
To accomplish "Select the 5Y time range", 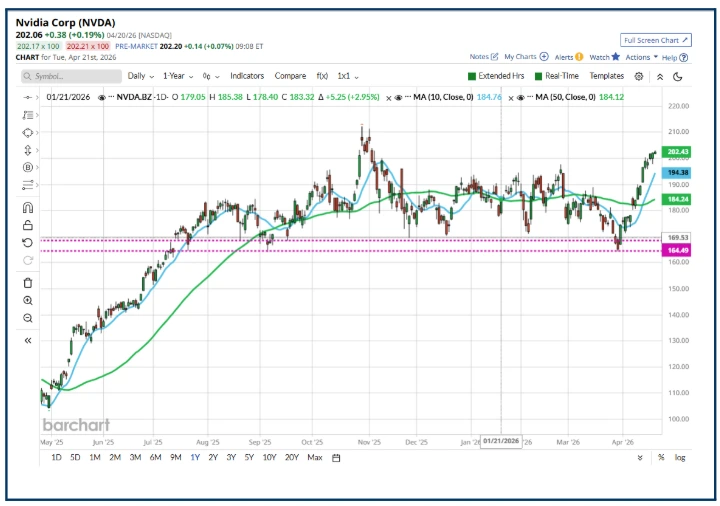I will (249, 457).
